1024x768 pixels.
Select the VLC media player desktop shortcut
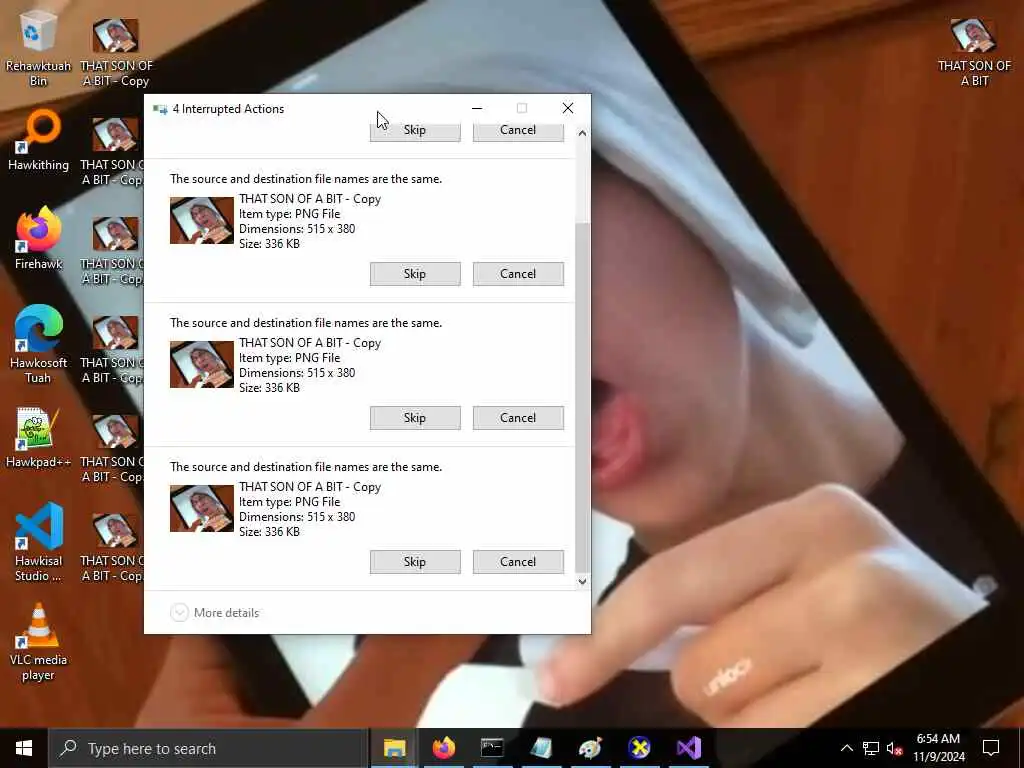pos(38,642)
